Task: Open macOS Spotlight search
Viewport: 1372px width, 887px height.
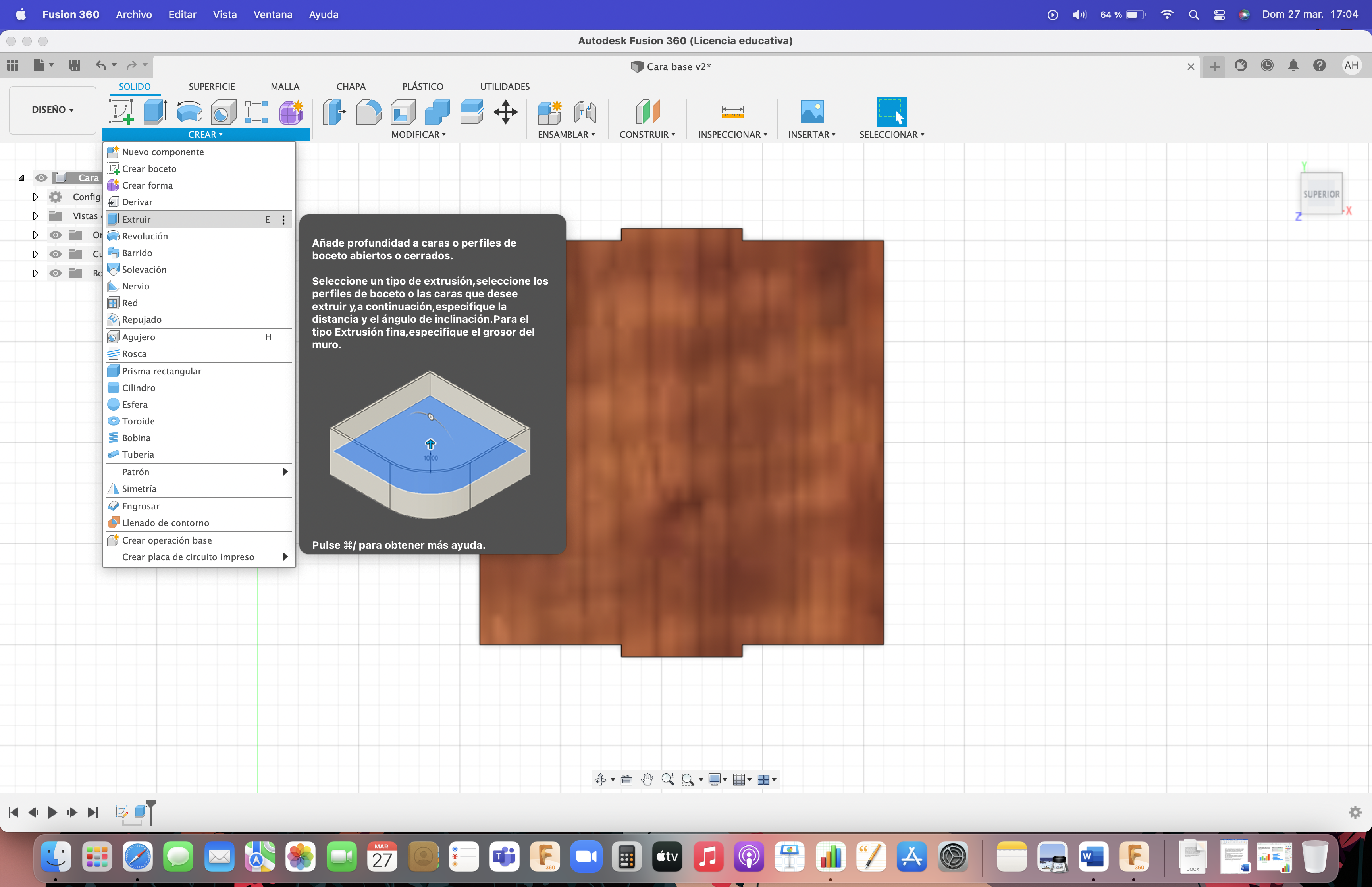Action: [1193, 14]
